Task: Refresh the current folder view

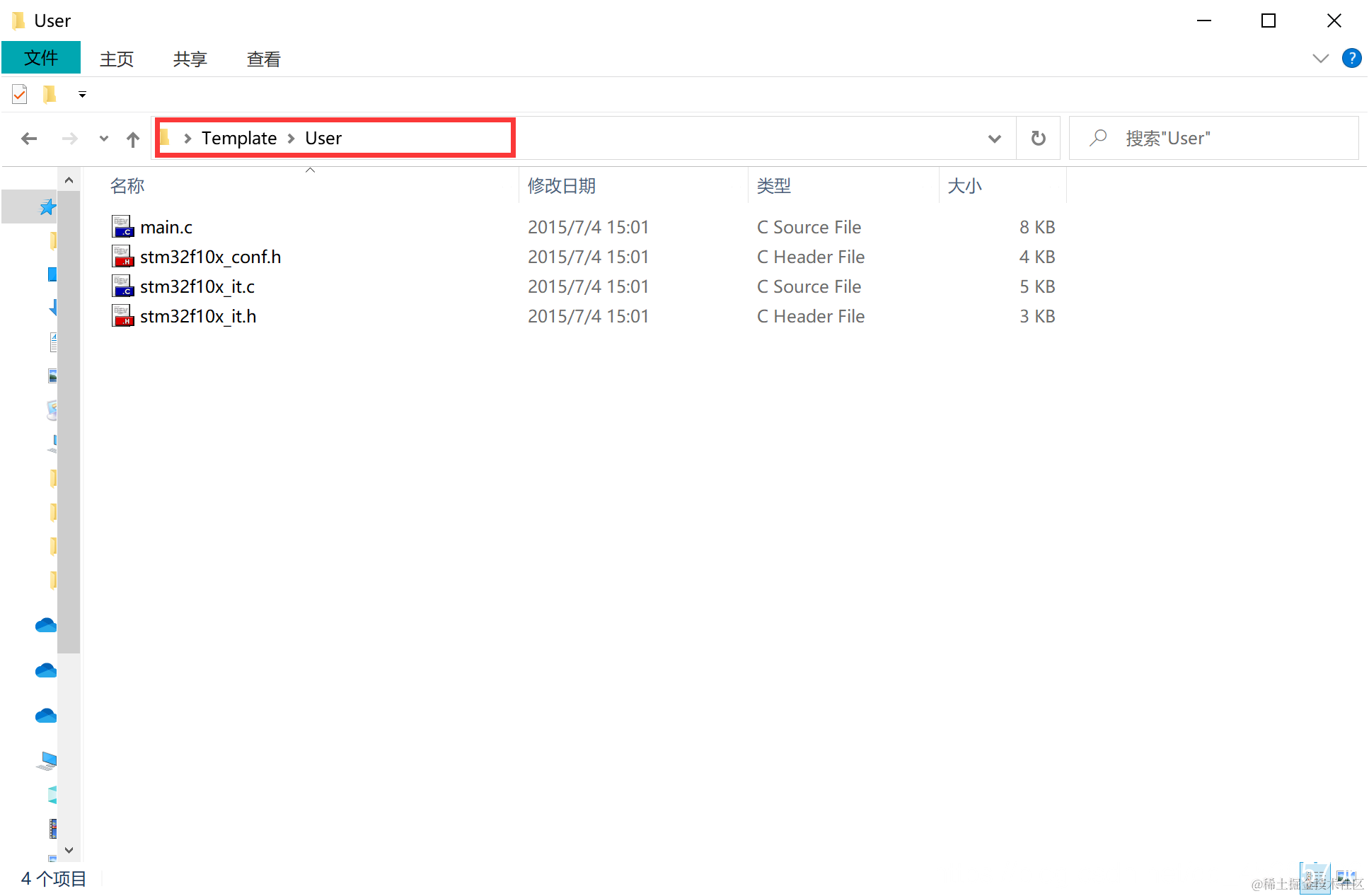Action: pos(1038,138)
